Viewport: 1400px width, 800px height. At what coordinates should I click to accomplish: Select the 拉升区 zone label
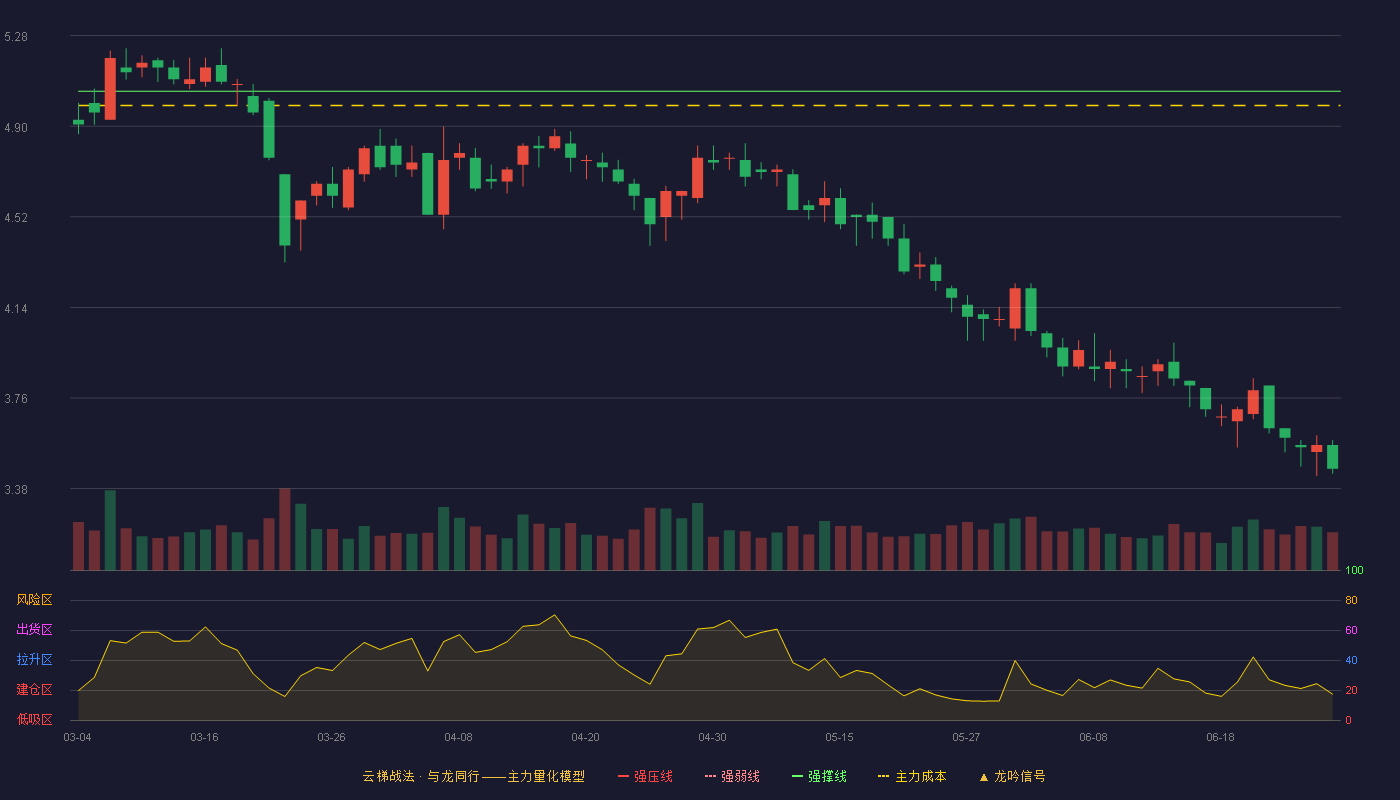point(34,660)
